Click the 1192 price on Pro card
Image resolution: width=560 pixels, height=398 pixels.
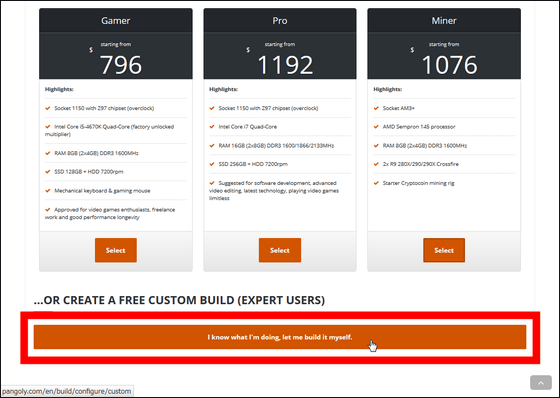pos(285,65)
